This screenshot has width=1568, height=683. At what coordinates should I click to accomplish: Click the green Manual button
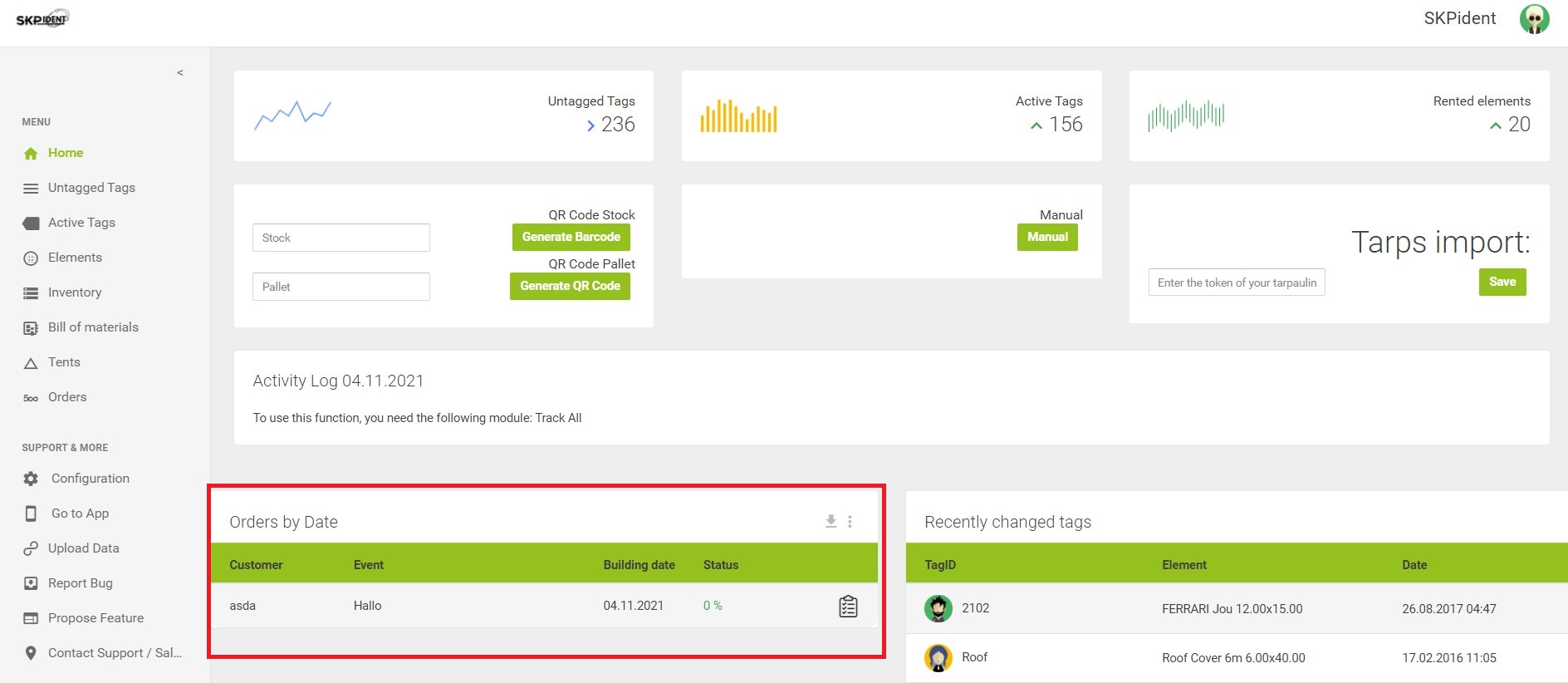[1047, 237]
